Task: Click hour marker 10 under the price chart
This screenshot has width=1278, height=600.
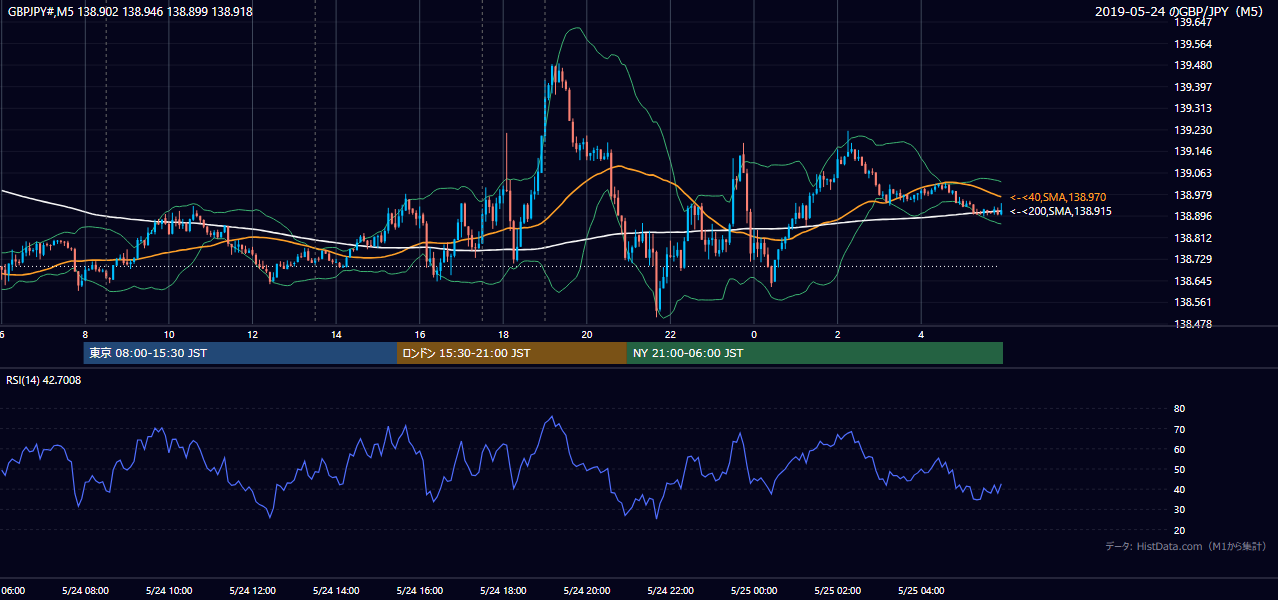Action: pos(169,335)
